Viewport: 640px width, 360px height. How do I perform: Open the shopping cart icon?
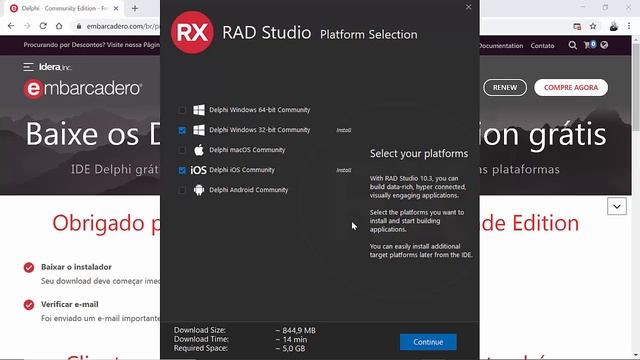click(589, 45)
